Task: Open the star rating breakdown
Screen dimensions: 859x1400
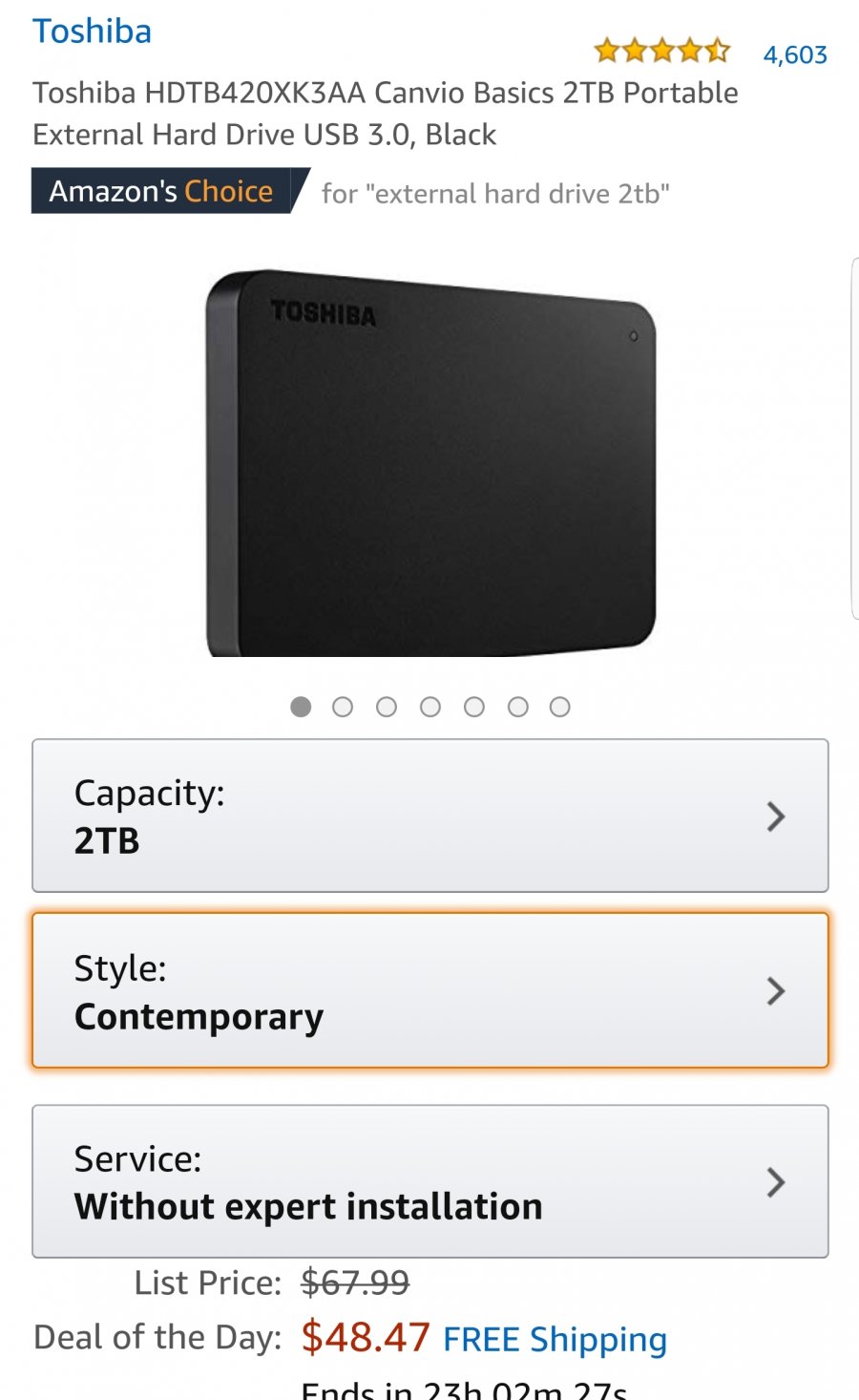Action: click(661, 51)
